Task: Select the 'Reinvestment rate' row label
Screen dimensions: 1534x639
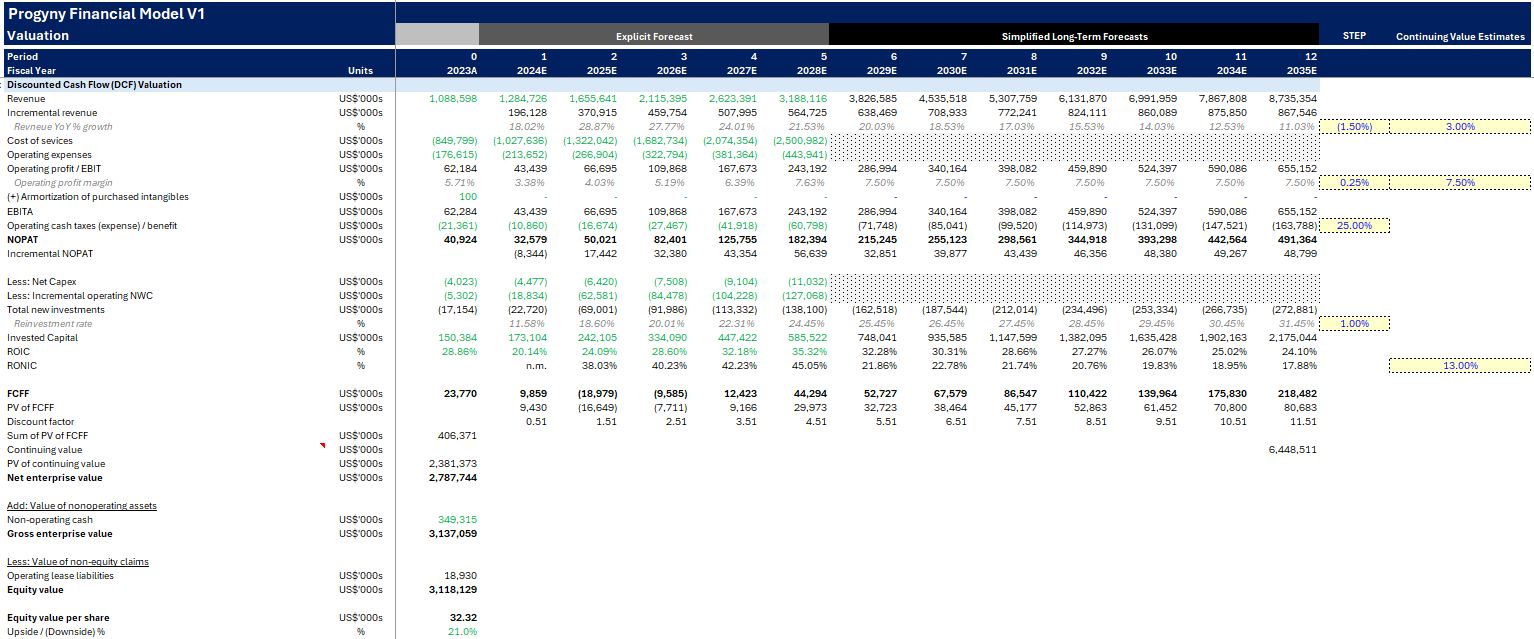Action: point(53,323)
